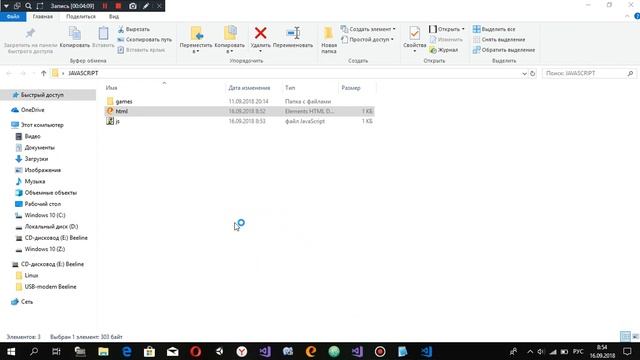Choose Paste shortcut command
This screenshot has width=640, height=360.
[141, 50]
